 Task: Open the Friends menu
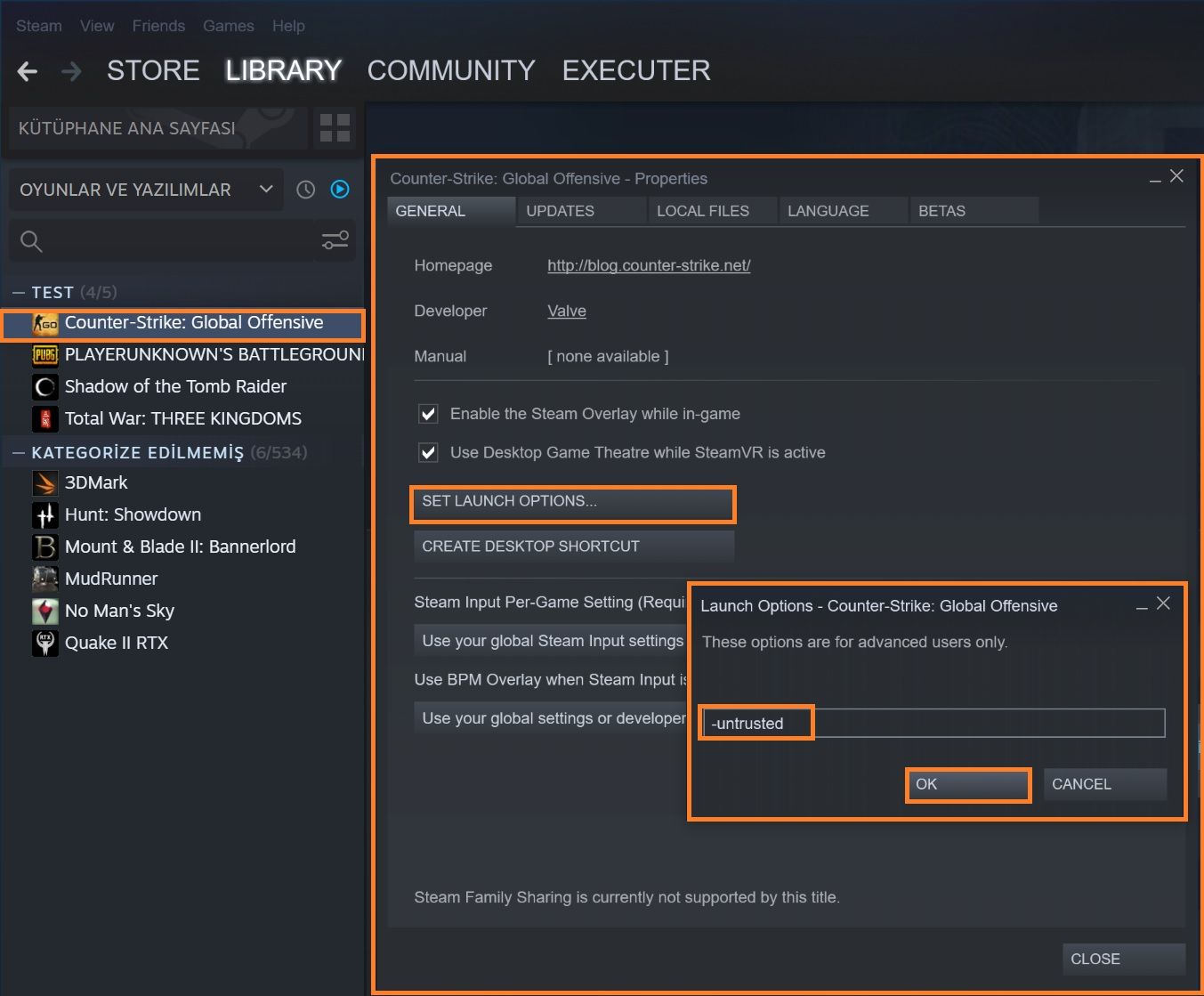click(x=158, y=27)
